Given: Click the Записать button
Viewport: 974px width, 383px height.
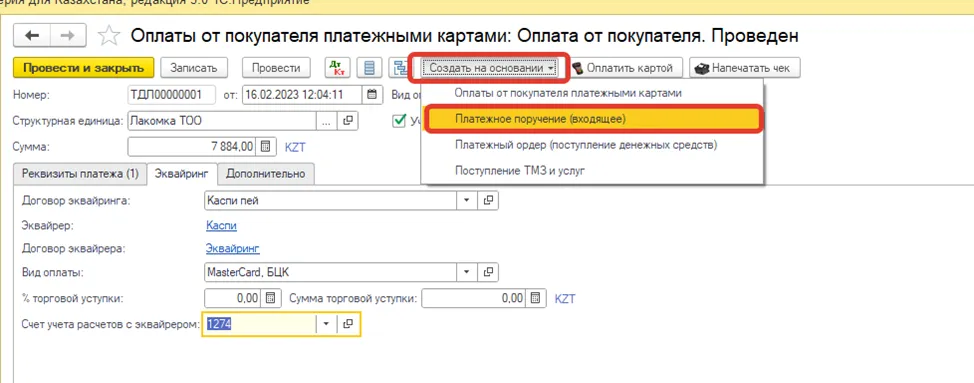Looking at the screenshot, I should [x=194, y=68].
